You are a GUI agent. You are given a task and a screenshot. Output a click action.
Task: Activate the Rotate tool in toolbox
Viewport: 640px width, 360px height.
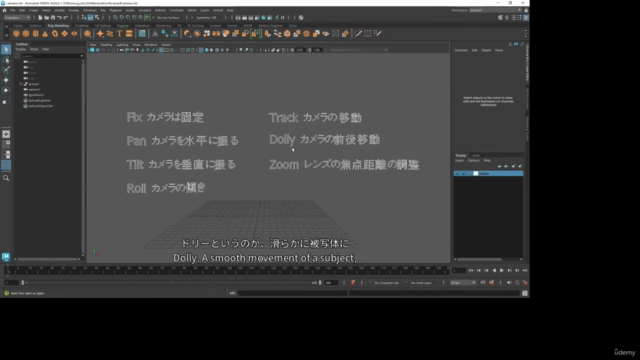point(6,90)
